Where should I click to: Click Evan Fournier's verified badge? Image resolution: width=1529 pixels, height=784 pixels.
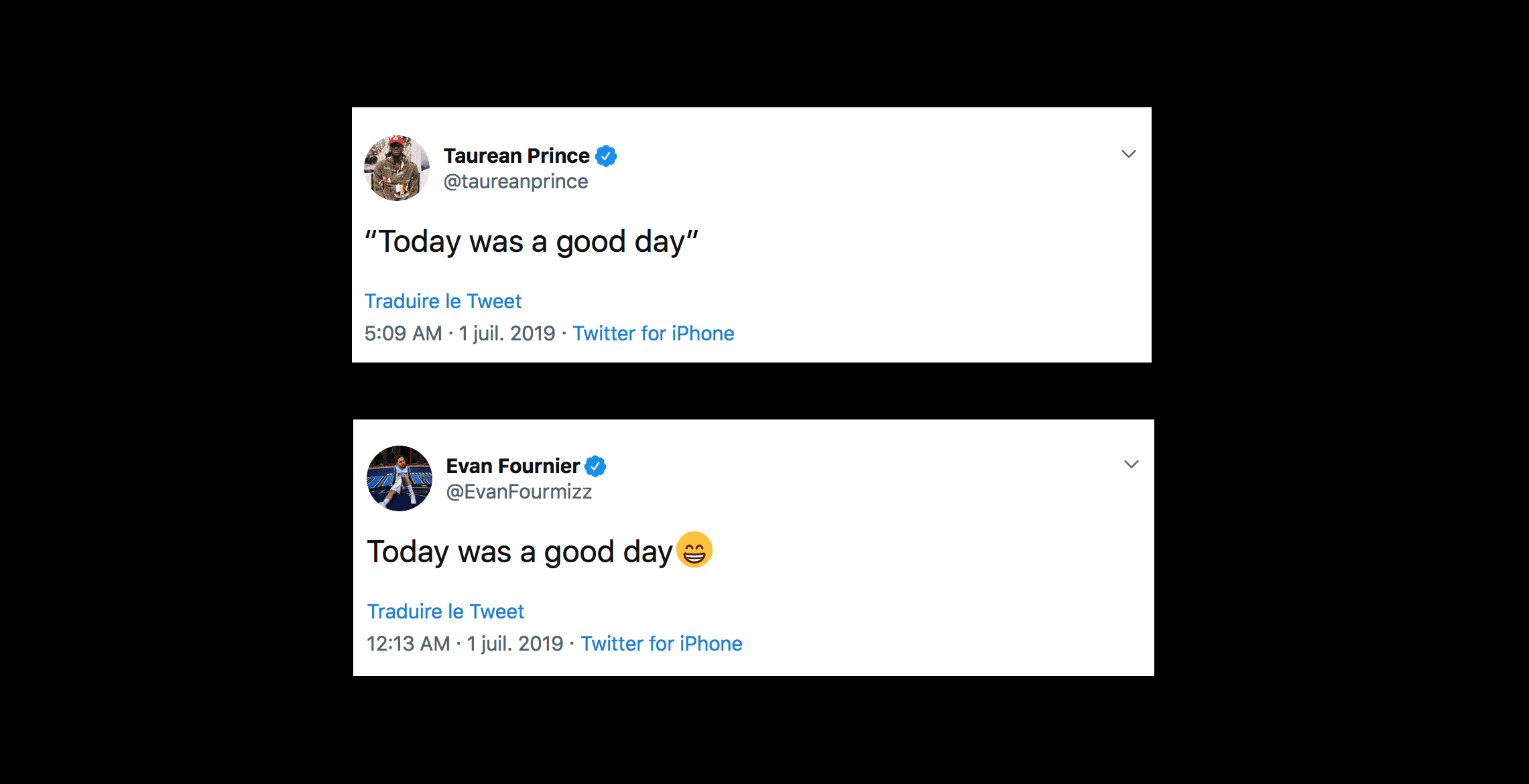(x=595, y=466)
